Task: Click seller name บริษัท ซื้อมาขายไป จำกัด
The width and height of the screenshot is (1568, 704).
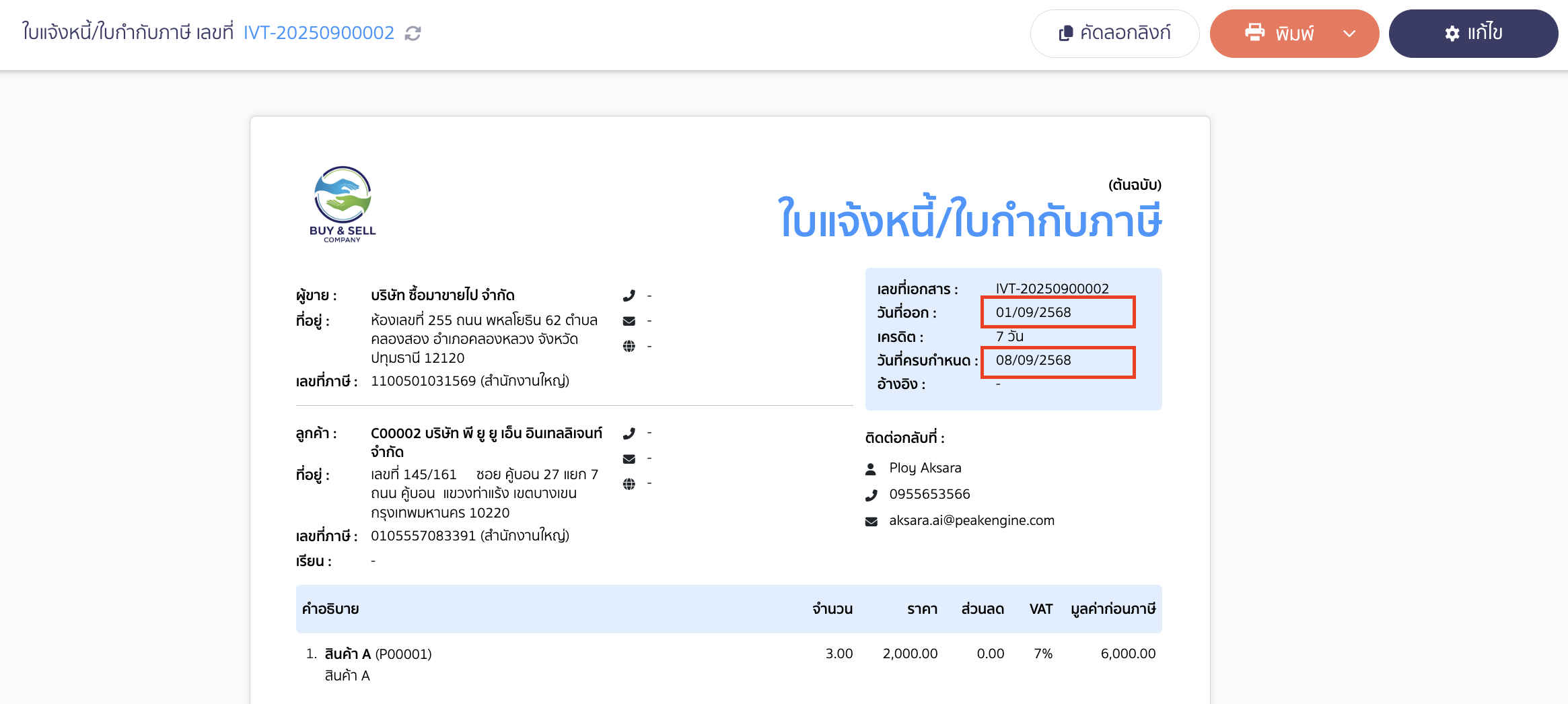Action: 442,295
